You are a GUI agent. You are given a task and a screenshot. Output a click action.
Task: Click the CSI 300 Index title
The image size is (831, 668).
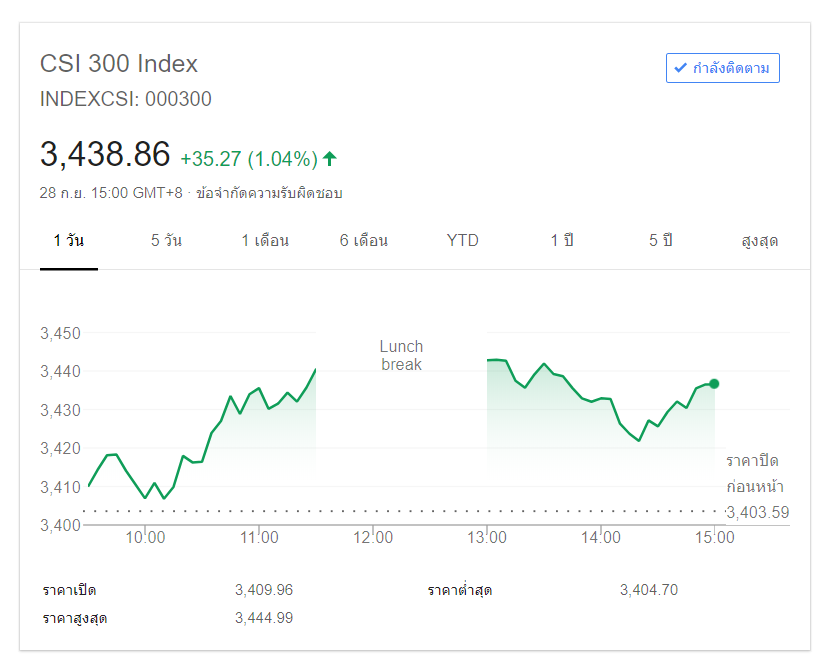coord(119,64)
